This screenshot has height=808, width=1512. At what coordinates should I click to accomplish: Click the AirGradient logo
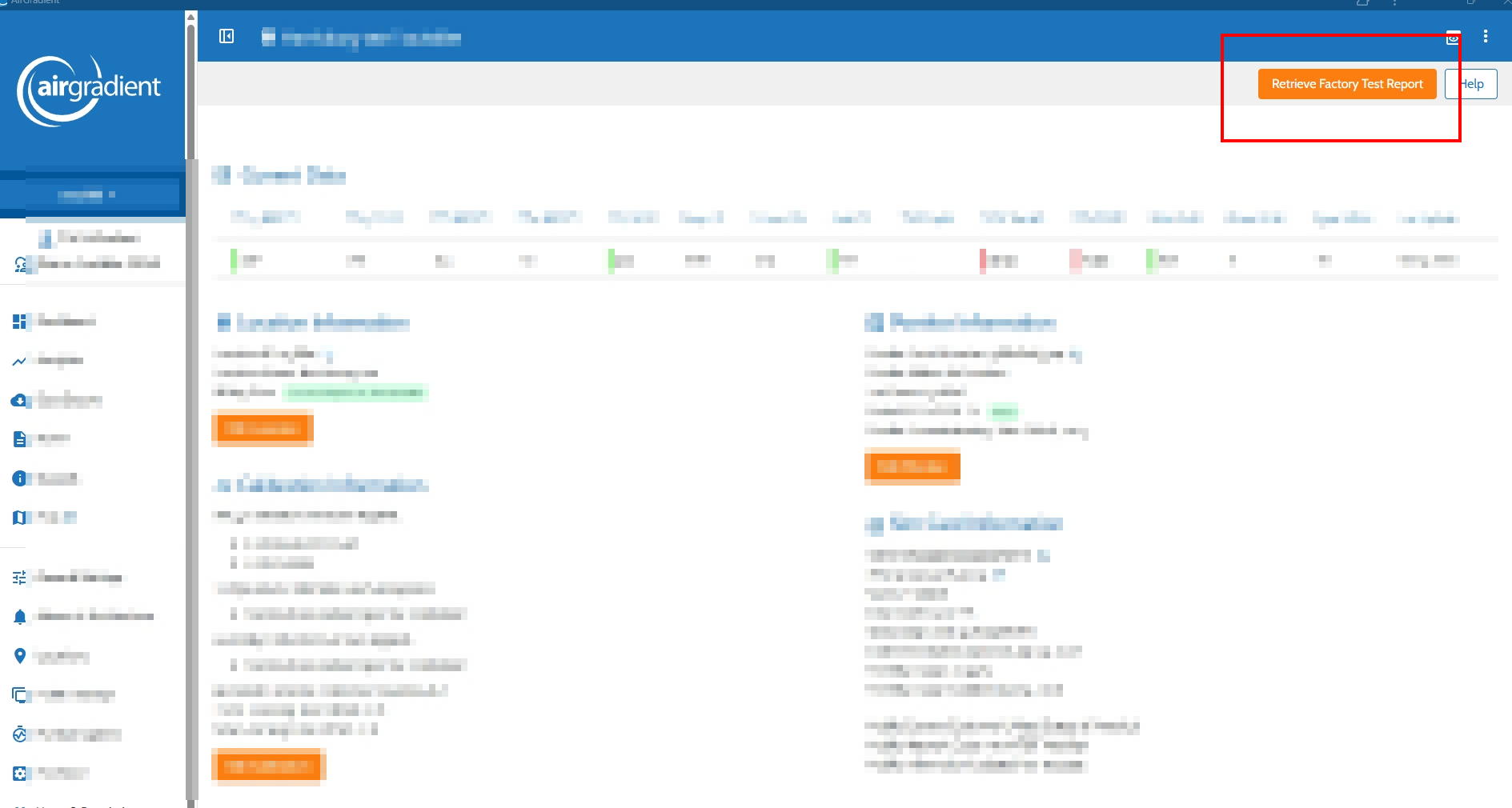(90, 90)
